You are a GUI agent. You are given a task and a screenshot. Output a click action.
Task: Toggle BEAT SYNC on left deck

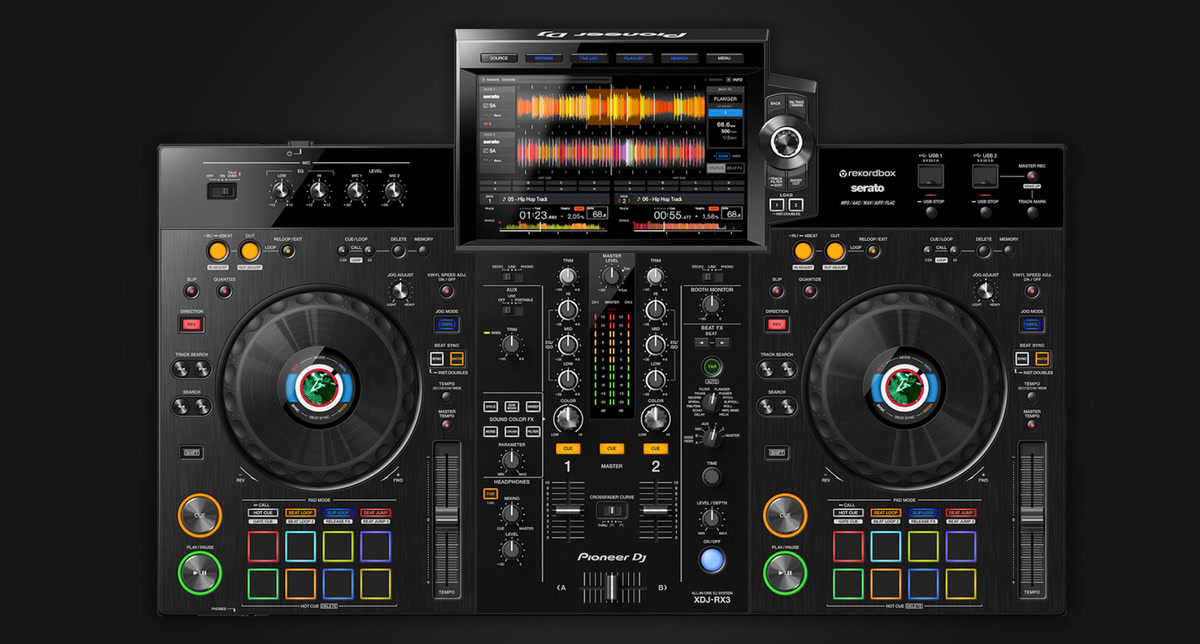(439, 358)
